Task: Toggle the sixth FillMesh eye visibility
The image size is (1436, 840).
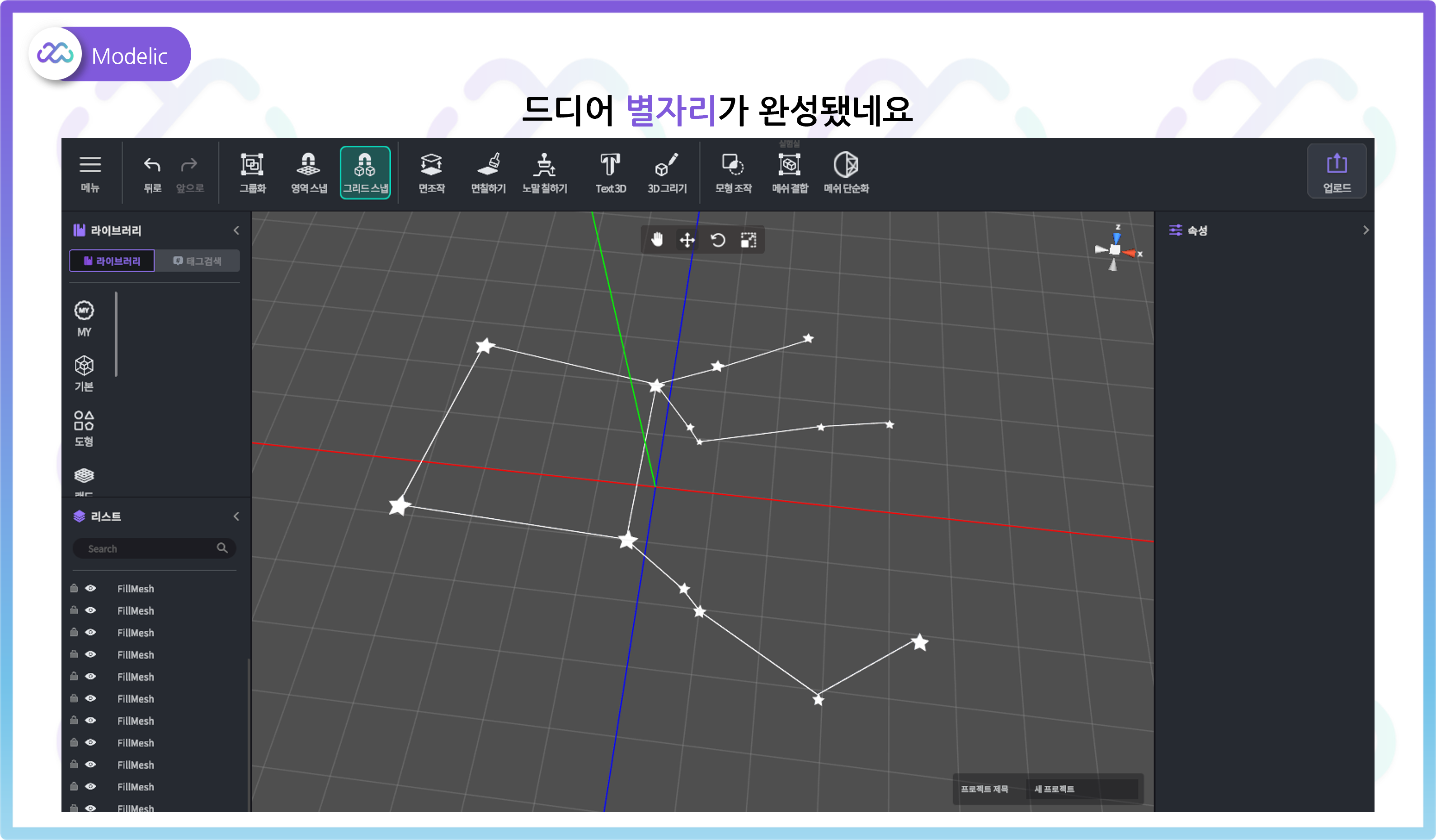Action: (90, 698)
